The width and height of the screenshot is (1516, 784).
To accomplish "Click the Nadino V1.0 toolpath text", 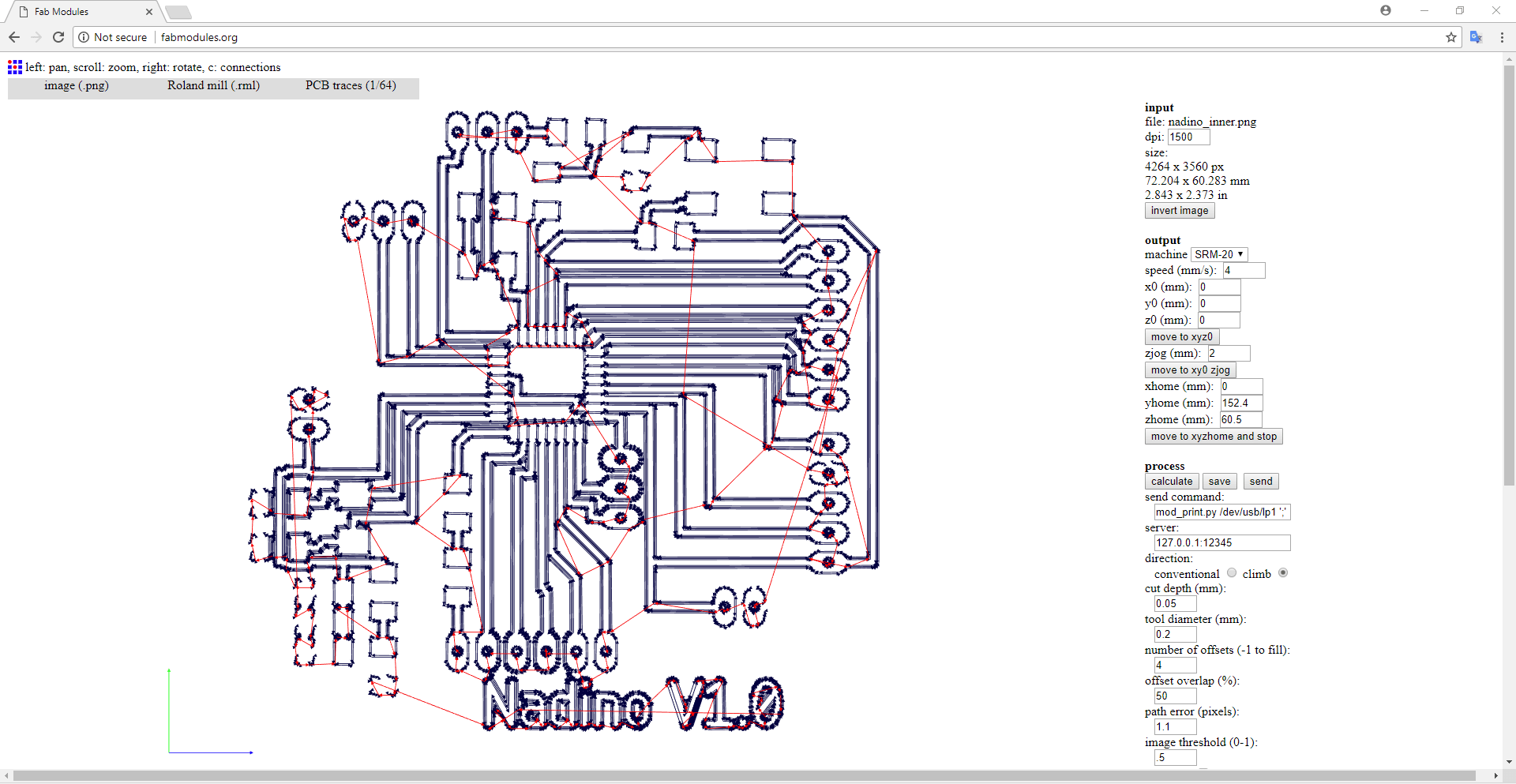I will tap(634, 703).
